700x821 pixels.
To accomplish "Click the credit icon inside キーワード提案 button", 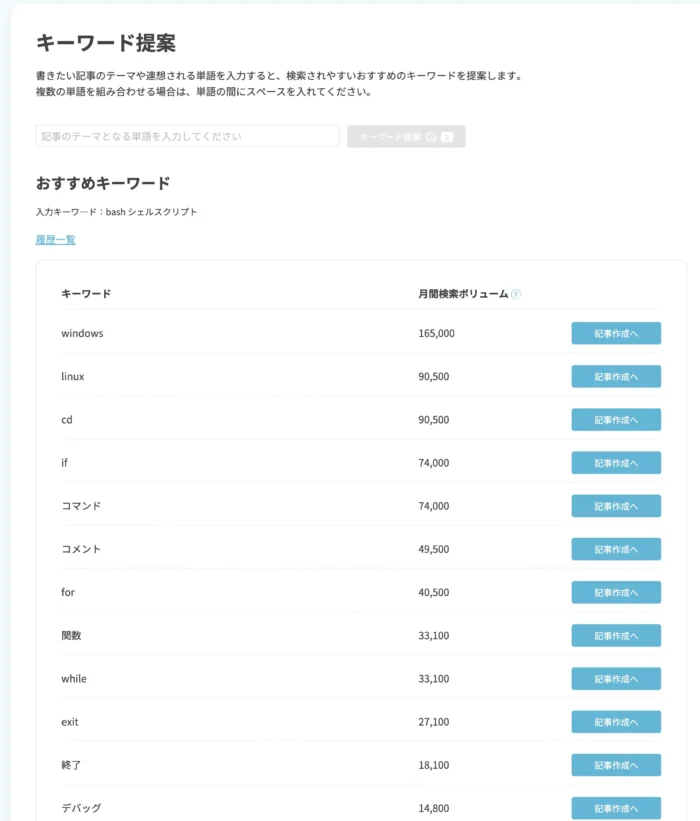I will [x=431, y=136].
